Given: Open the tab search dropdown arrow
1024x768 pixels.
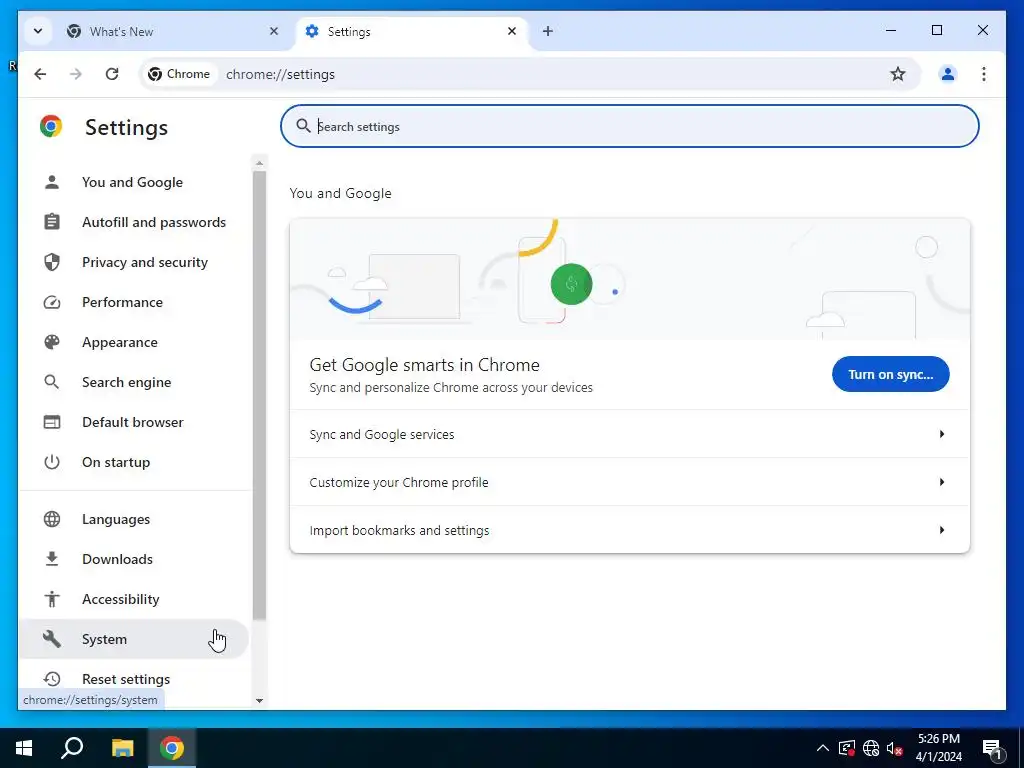Looking at the screenshot, I should [38, 31].
